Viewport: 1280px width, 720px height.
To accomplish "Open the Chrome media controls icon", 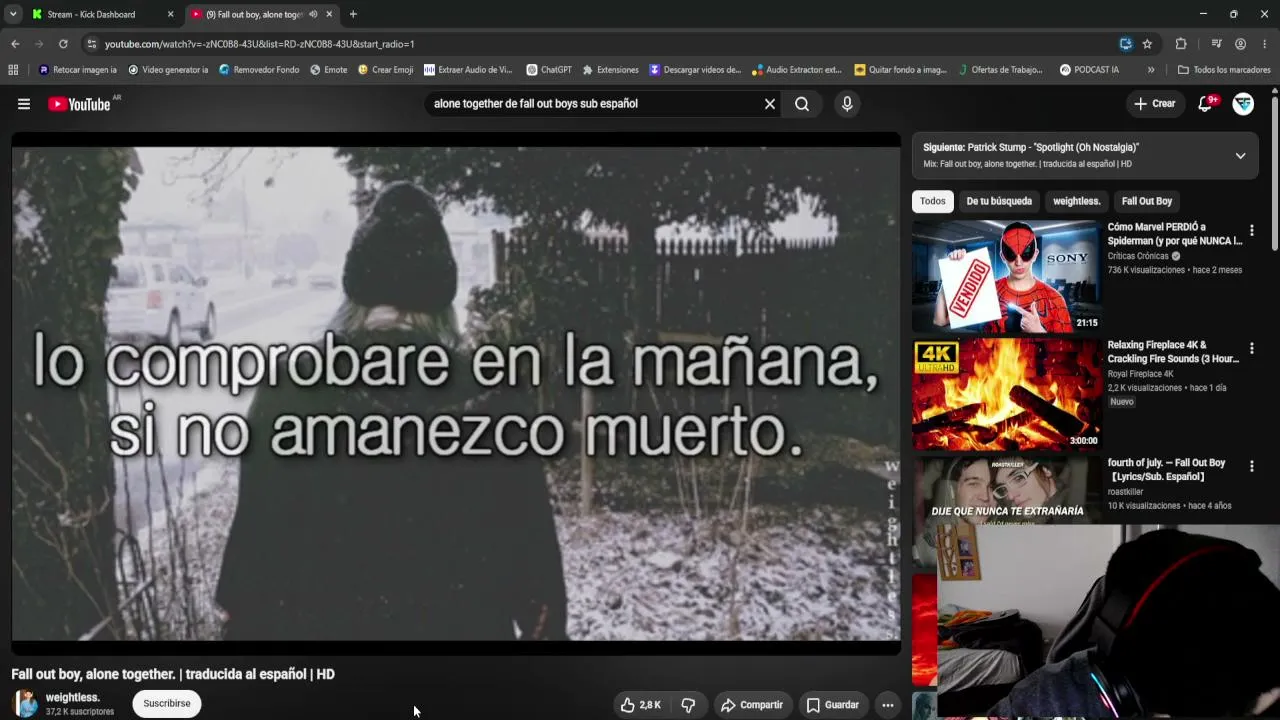I will pyautogui.click(x=1216, y=44).
